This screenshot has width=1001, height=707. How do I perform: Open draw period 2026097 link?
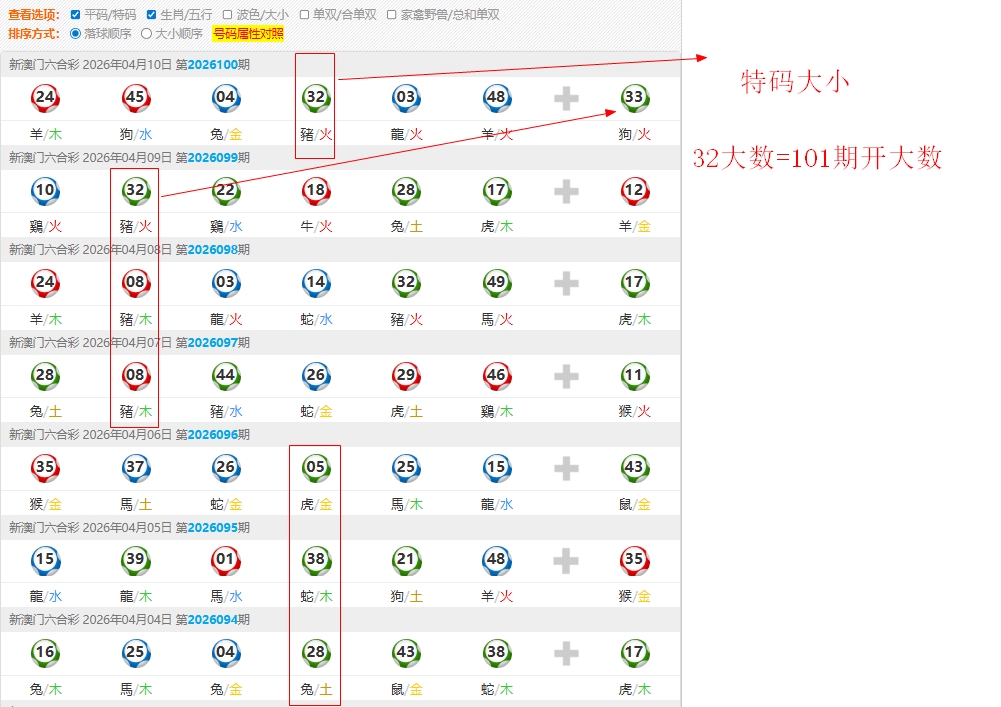[212, 342]
